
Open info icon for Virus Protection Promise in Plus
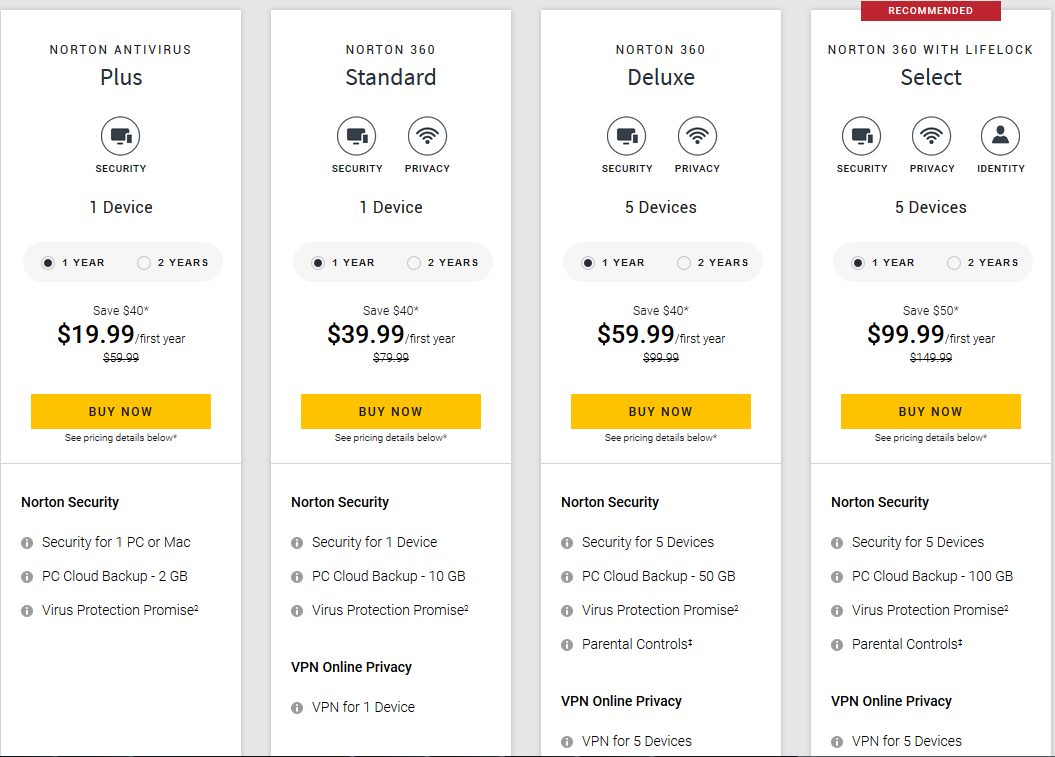[27, 611]
